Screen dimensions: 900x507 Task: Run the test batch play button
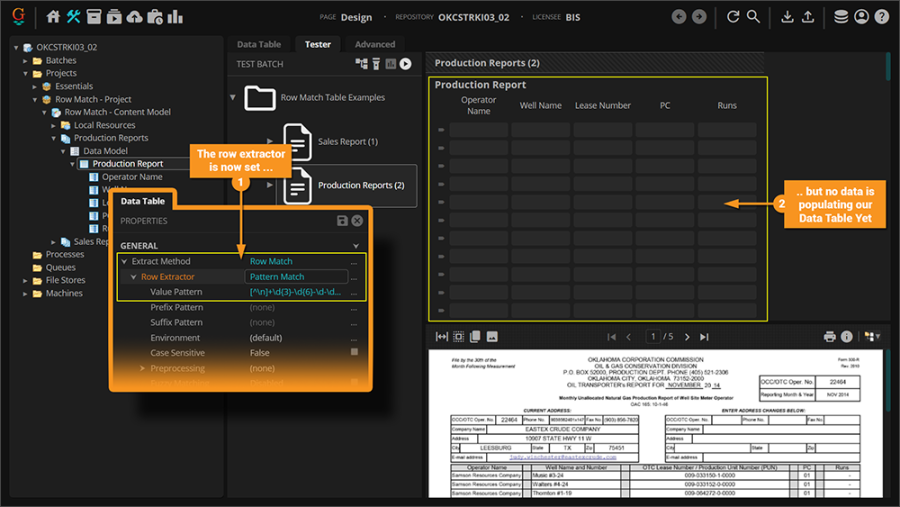point(406,64)
